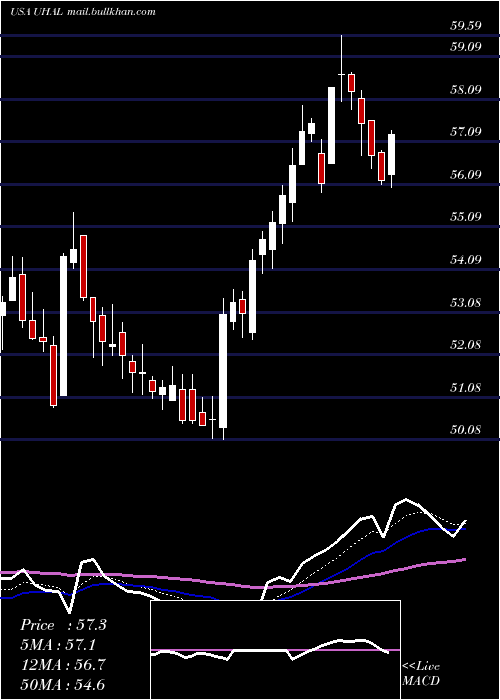Click the 59.09 price axis label
500x700 pixels.
(466, 46)
